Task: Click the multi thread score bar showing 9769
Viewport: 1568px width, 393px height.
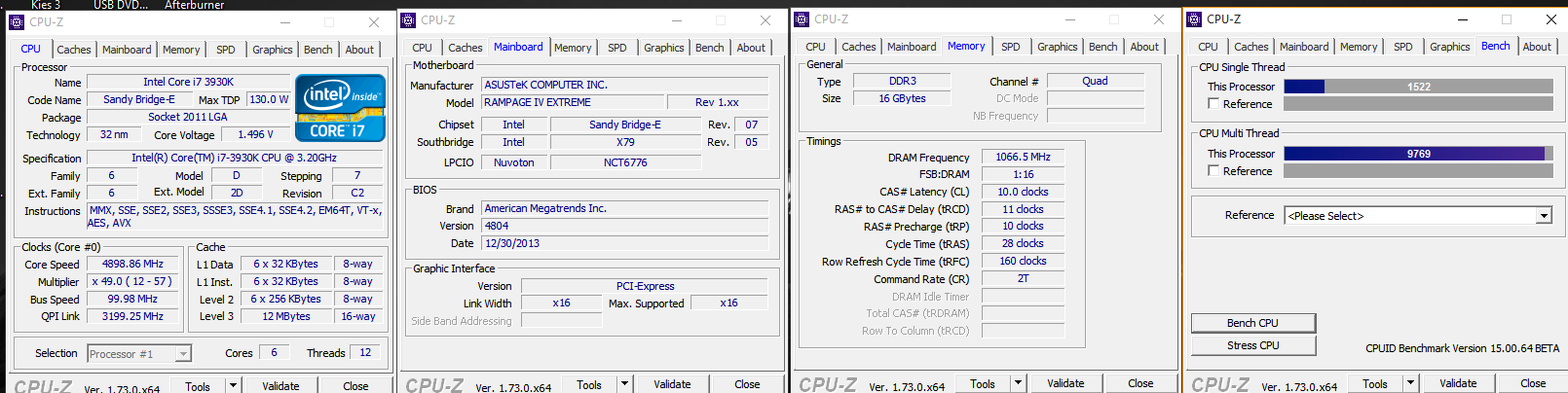Action: (1418, 154)
